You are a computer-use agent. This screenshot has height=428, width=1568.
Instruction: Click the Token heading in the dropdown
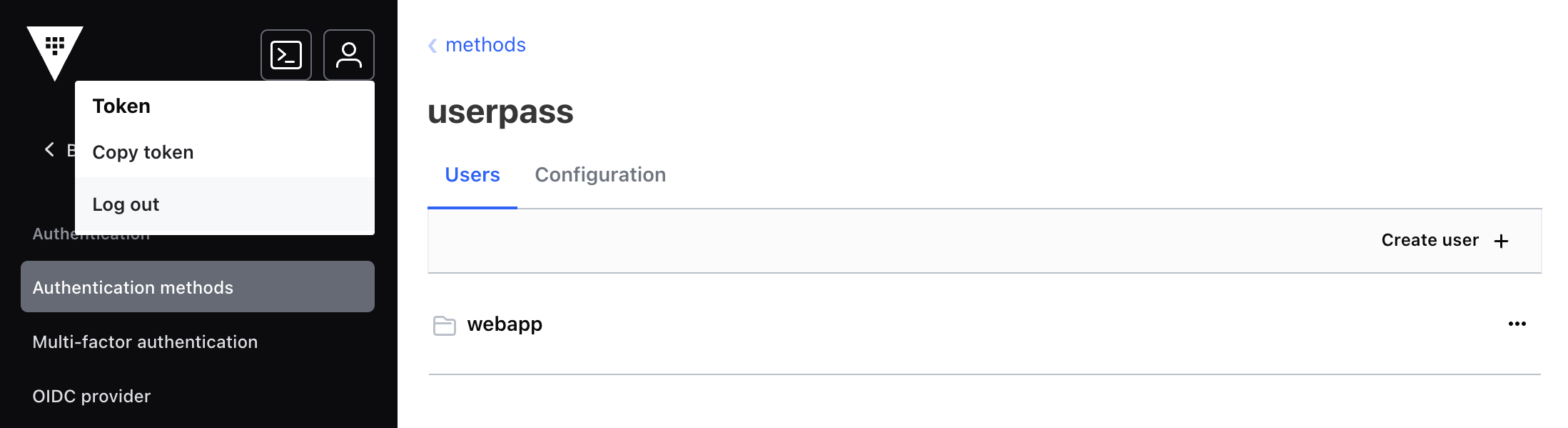pyautogui.click(x=121, y=106)
